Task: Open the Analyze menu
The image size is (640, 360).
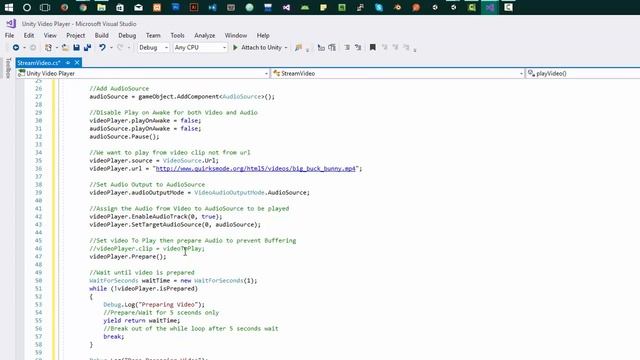Action: click(204, 36)
